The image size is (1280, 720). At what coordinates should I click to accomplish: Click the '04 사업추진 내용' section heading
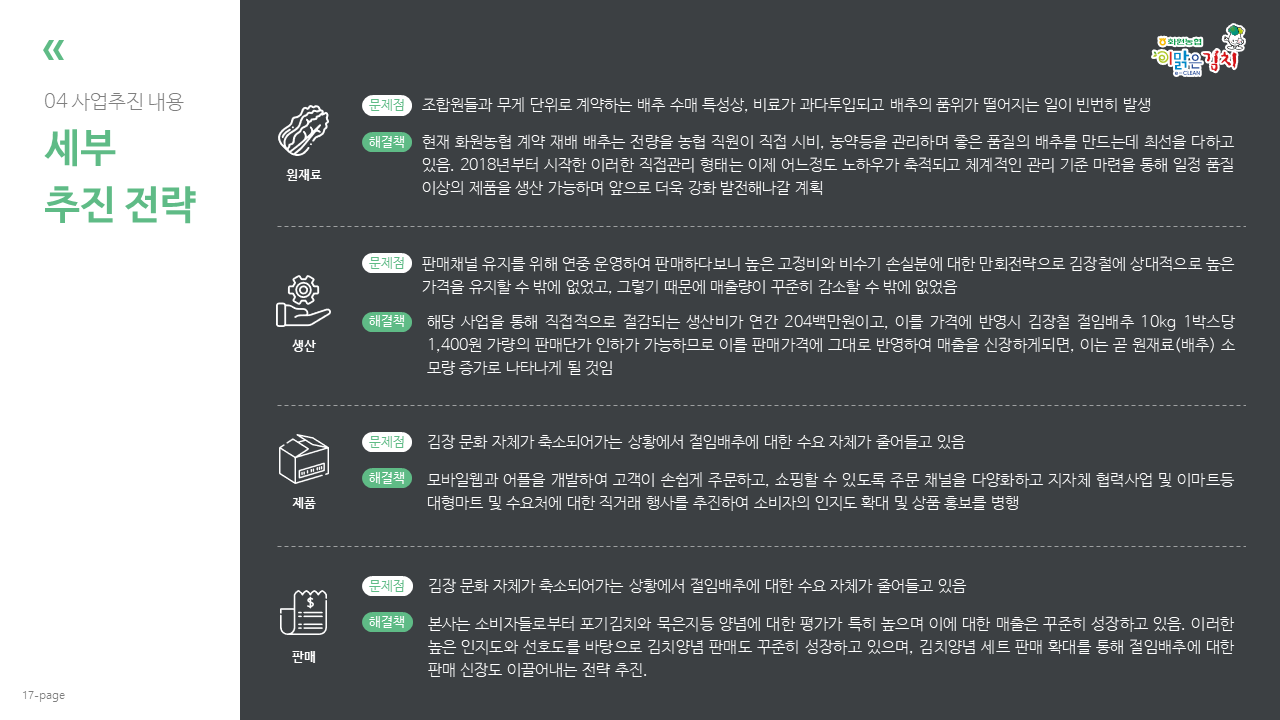coord(114,101)
